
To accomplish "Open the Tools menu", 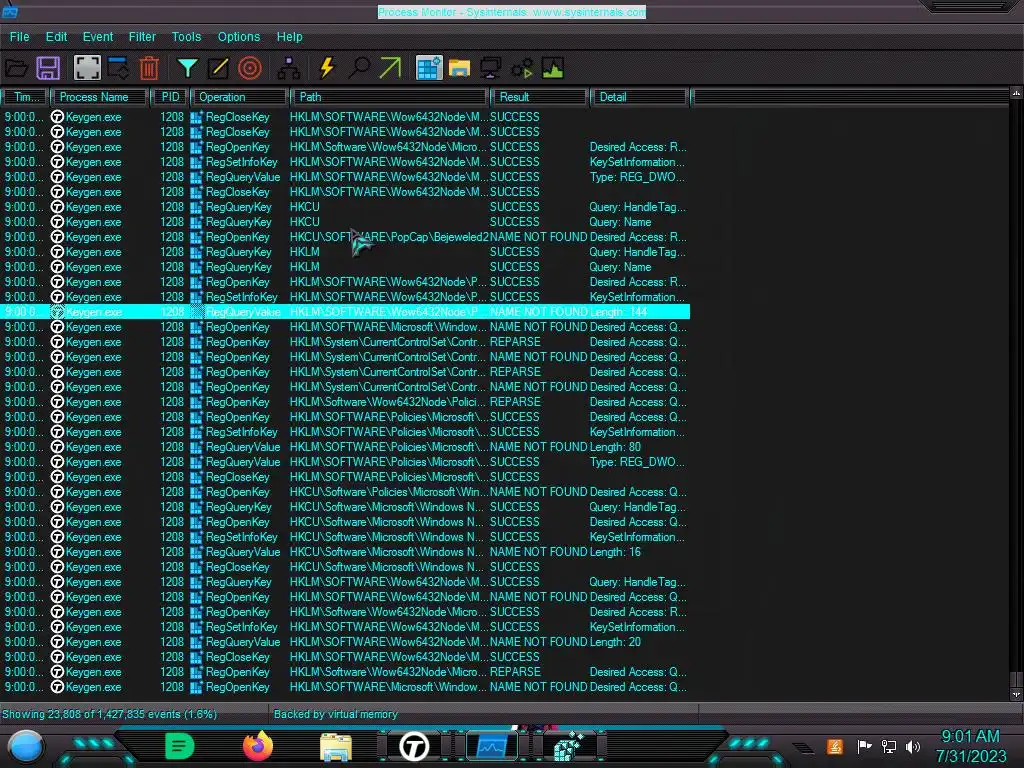I will [x=186, y=37].
